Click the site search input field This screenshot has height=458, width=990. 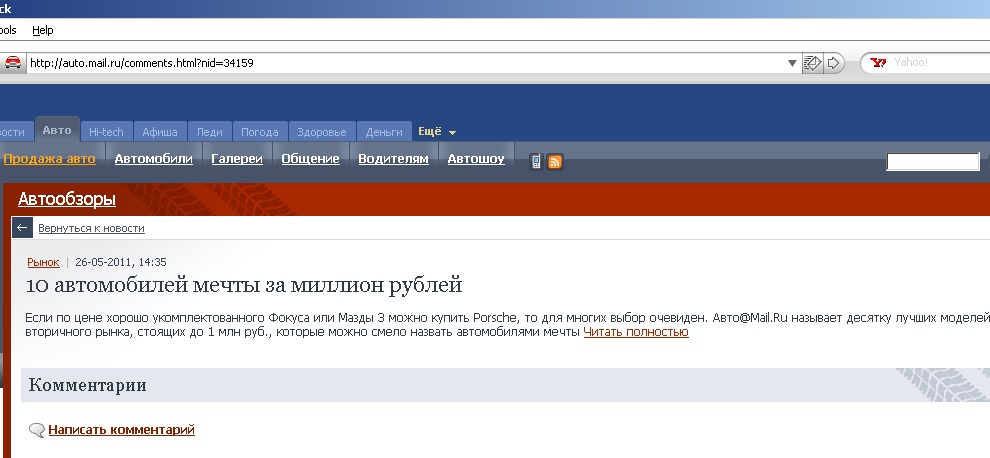(932, 161)
